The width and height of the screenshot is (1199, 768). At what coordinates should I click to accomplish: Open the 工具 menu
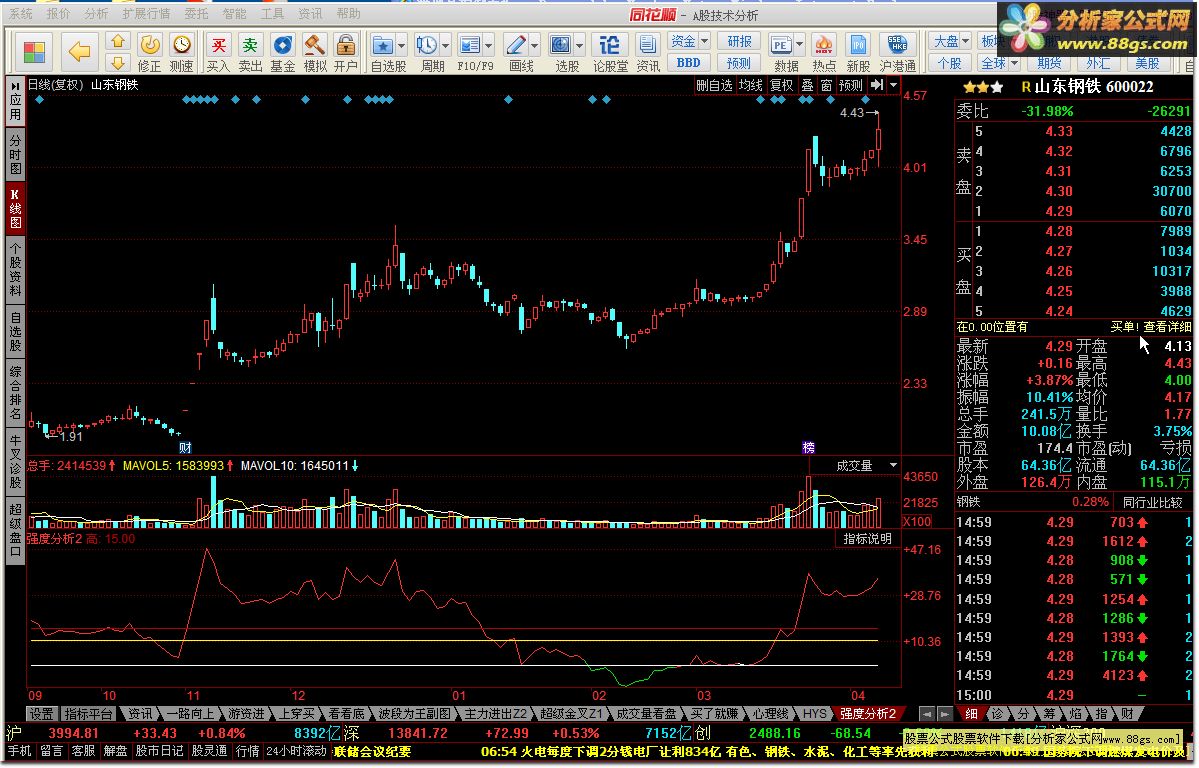(x=271, y=14)
